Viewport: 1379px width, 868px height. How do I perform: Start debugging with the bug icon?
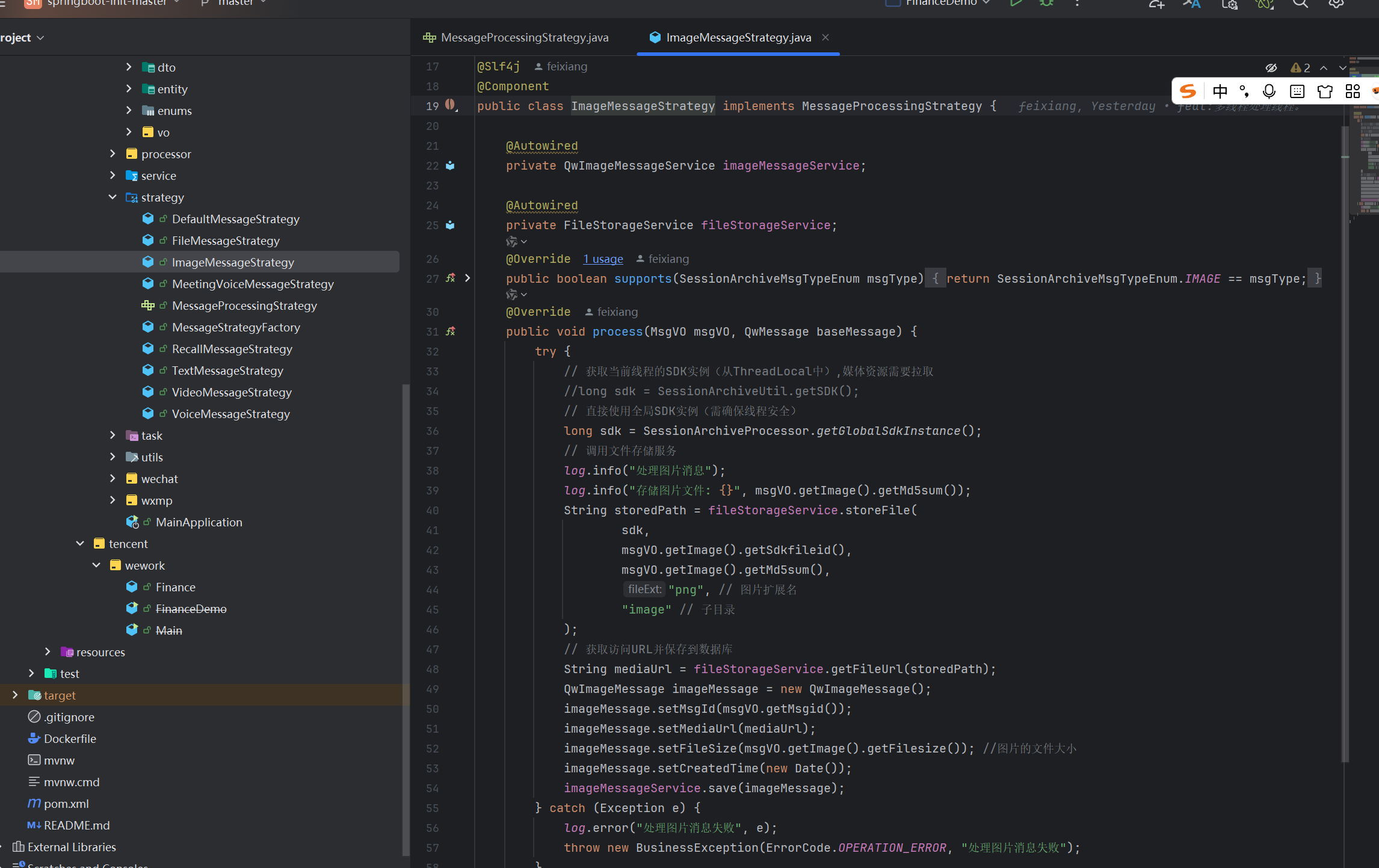(1047, 3)
